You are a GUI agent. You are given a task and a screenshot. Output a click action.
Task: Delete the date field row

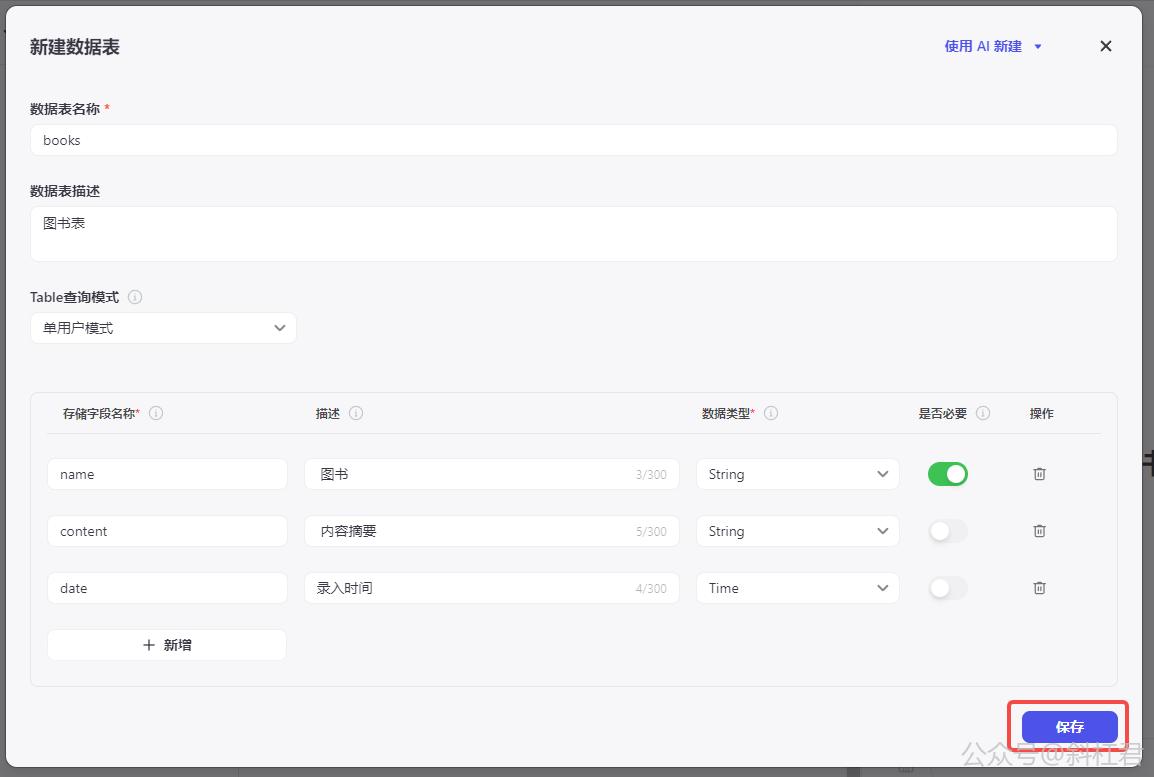1039,588
